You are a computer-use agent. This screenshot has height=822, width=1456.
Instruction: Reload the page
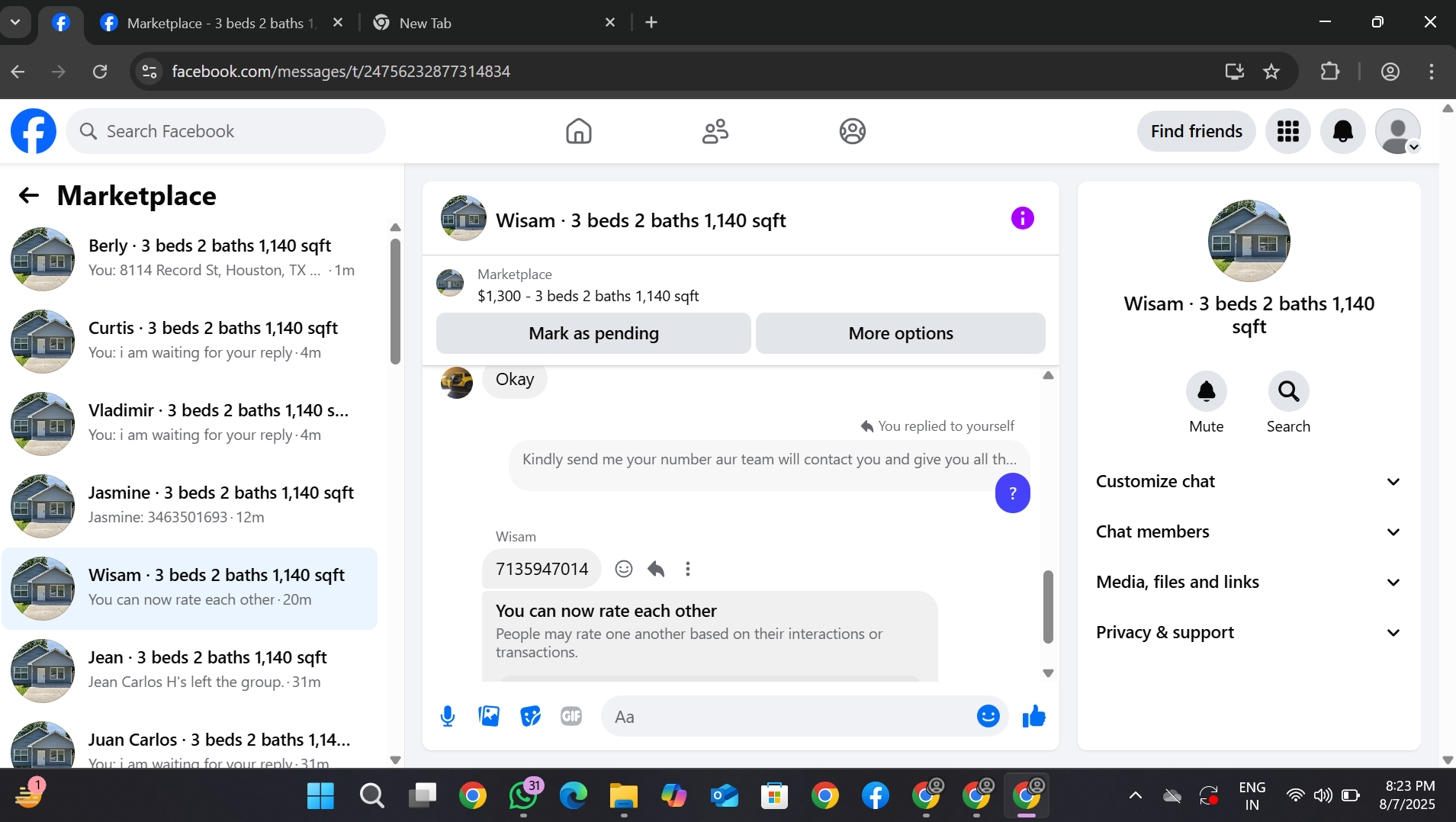100,72
